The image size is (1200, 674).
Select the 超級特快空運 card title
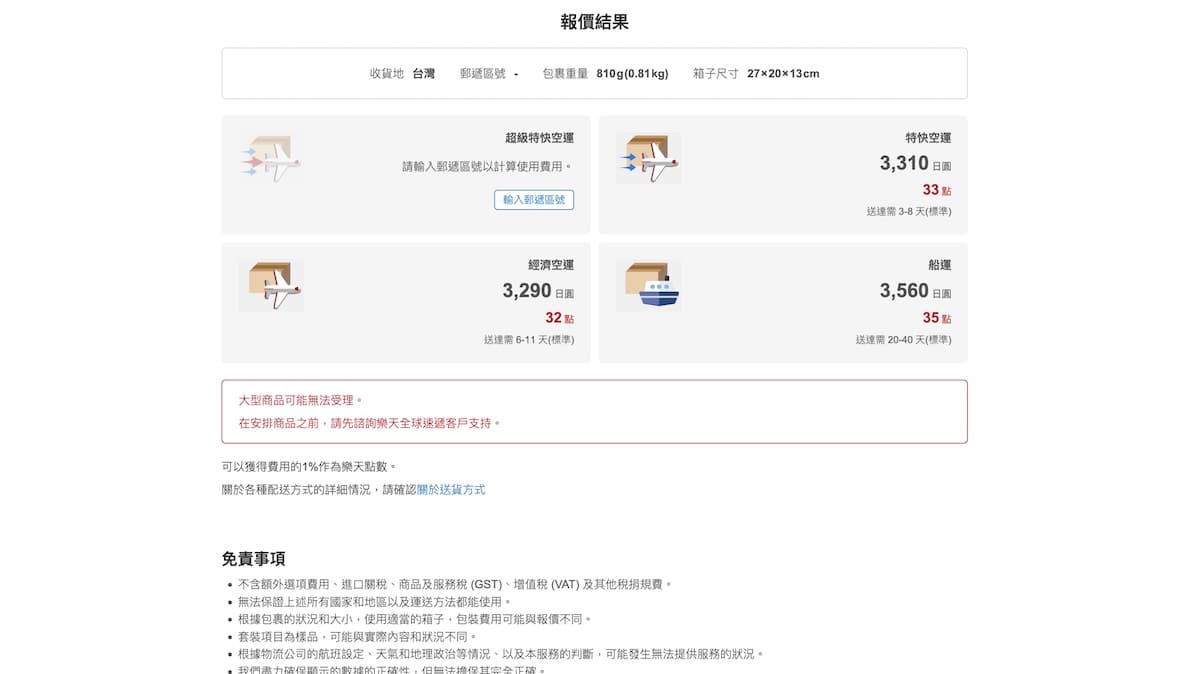[540, 138]
